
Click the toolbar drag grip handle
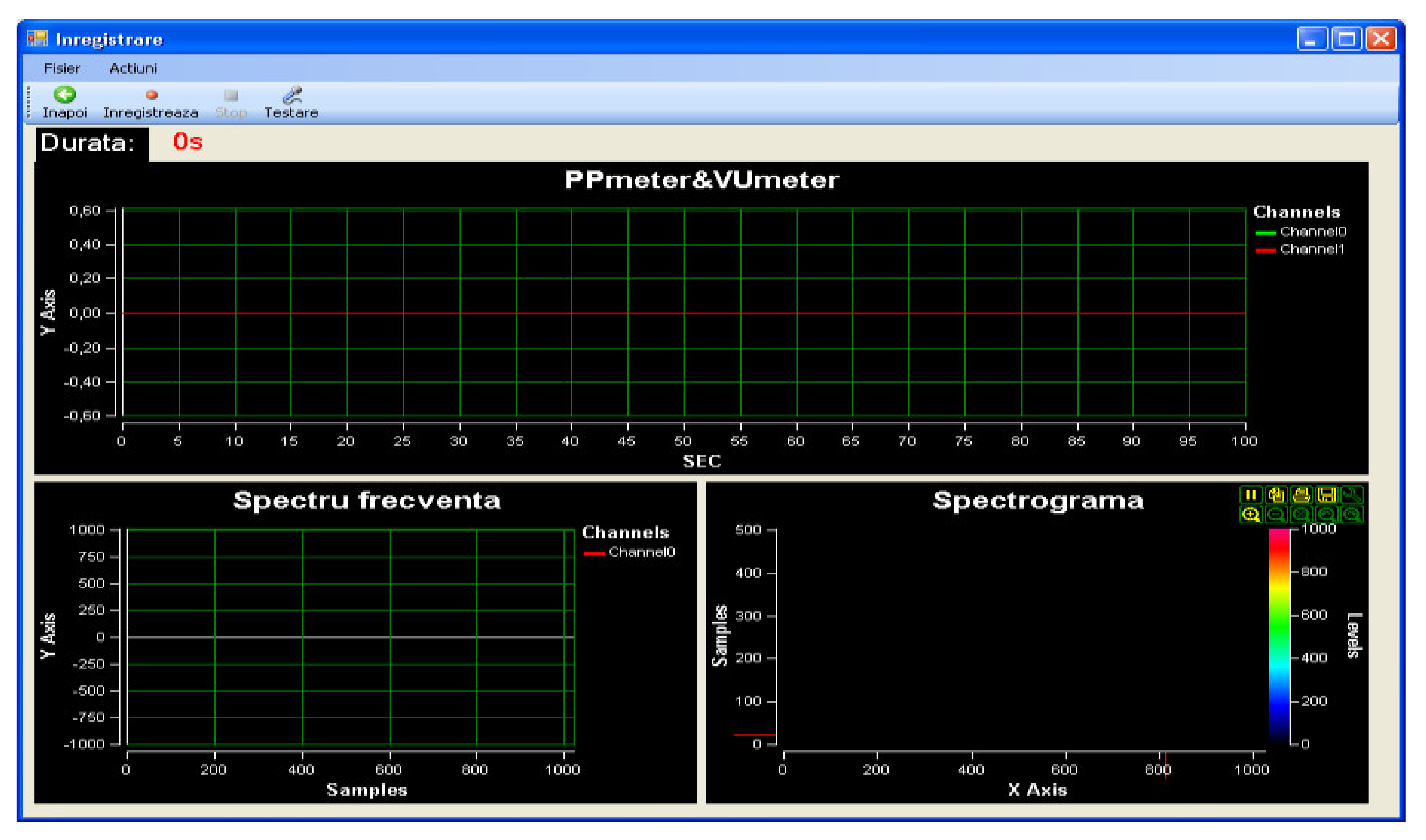point(29,102)
